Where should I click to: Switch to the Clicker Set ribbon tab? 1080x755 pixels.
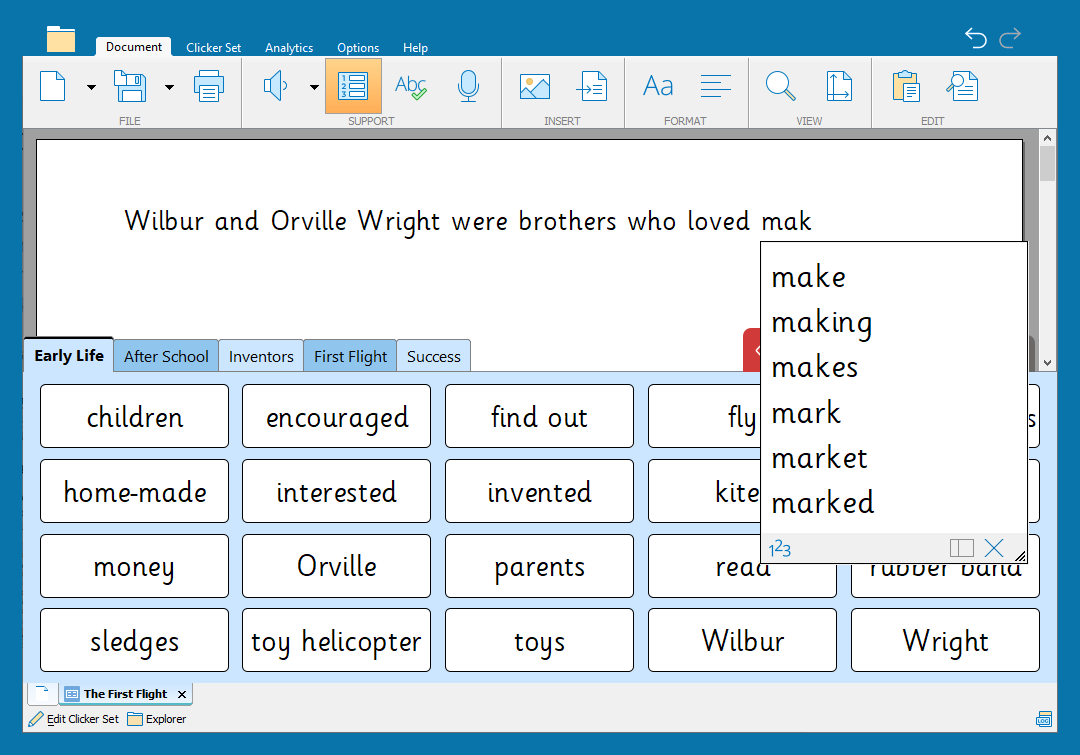[x=213, y=47]
